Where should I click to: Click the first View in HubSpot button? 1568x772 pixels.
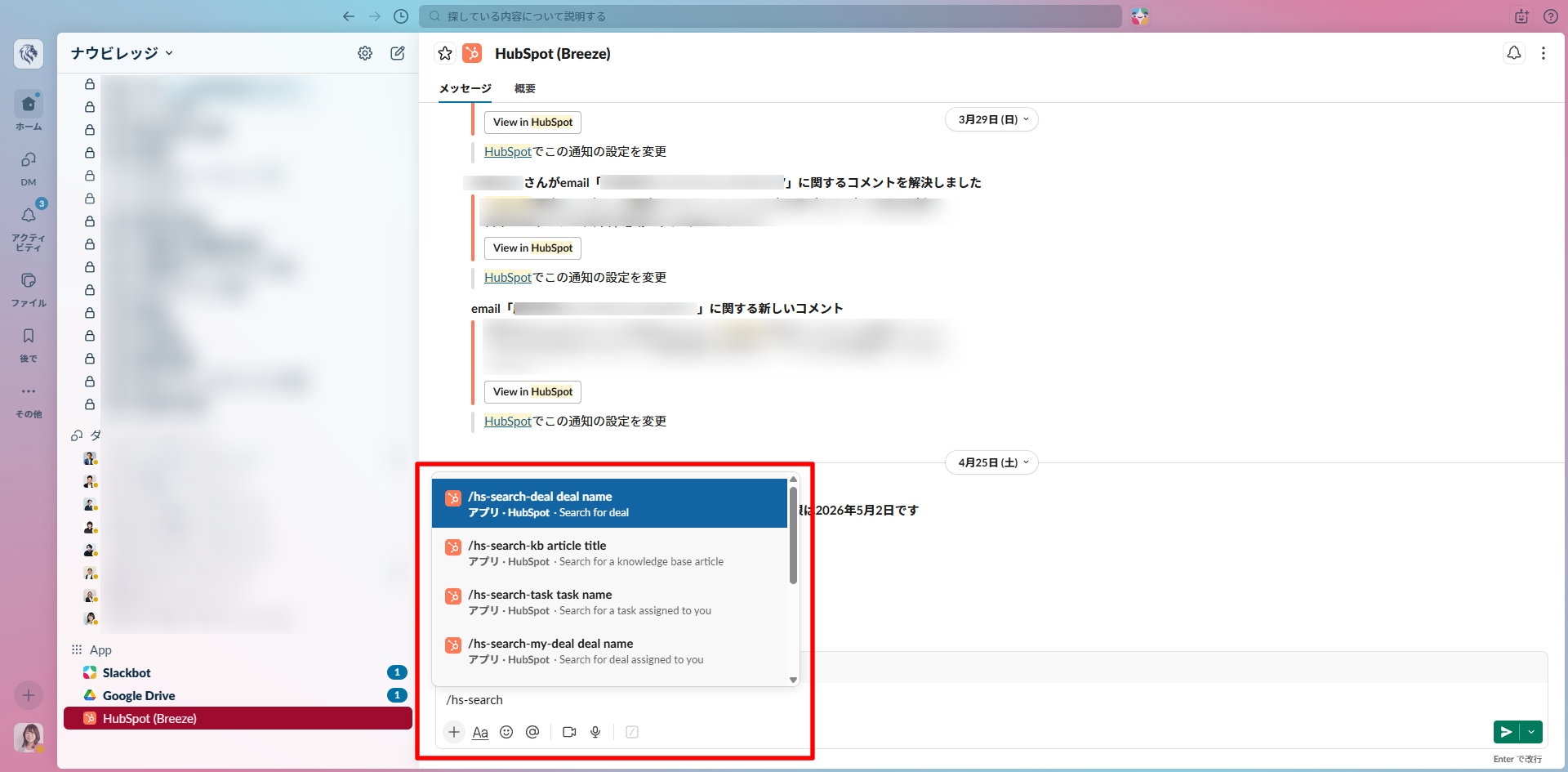533,122
